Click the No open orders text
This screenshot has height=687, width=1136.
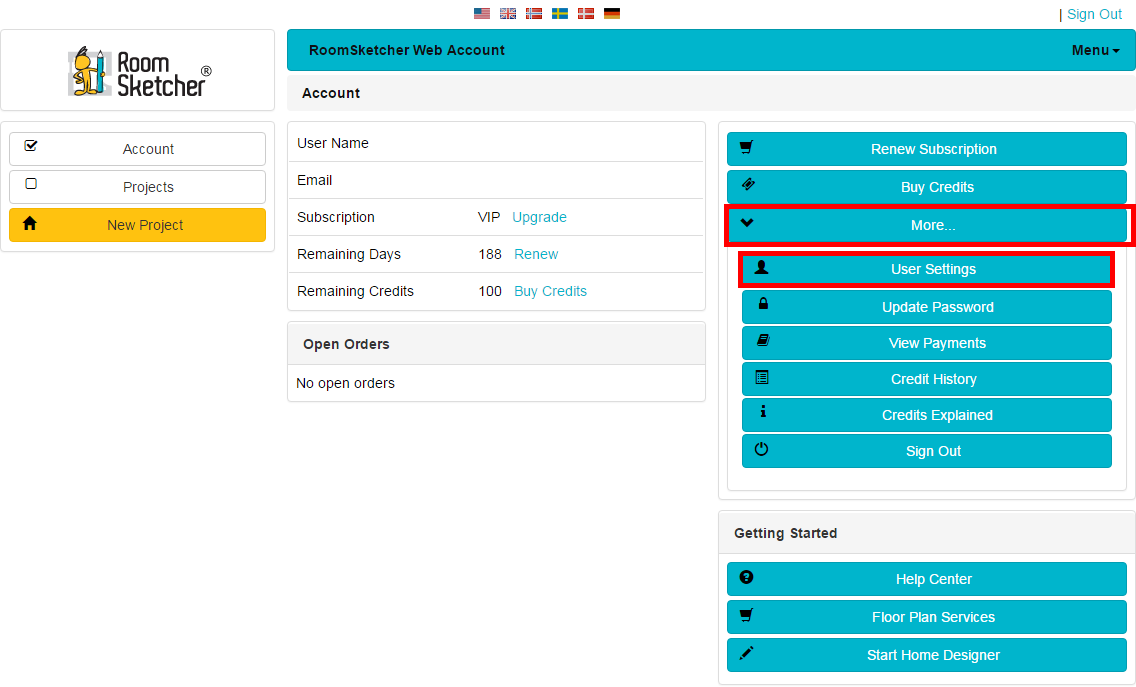pyautogui.click(x=346, y=383)
